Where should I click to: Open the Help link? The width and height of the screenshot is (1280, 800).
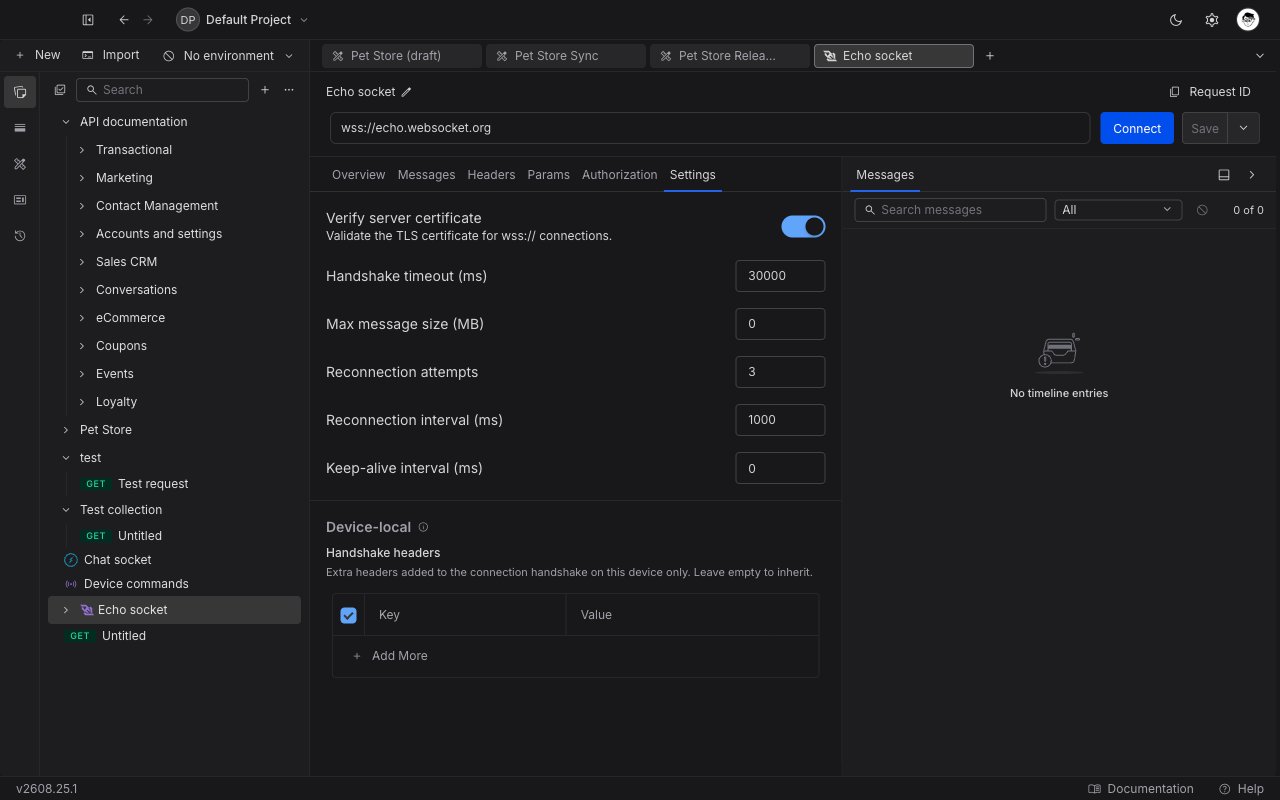[x=1241, y=789]
